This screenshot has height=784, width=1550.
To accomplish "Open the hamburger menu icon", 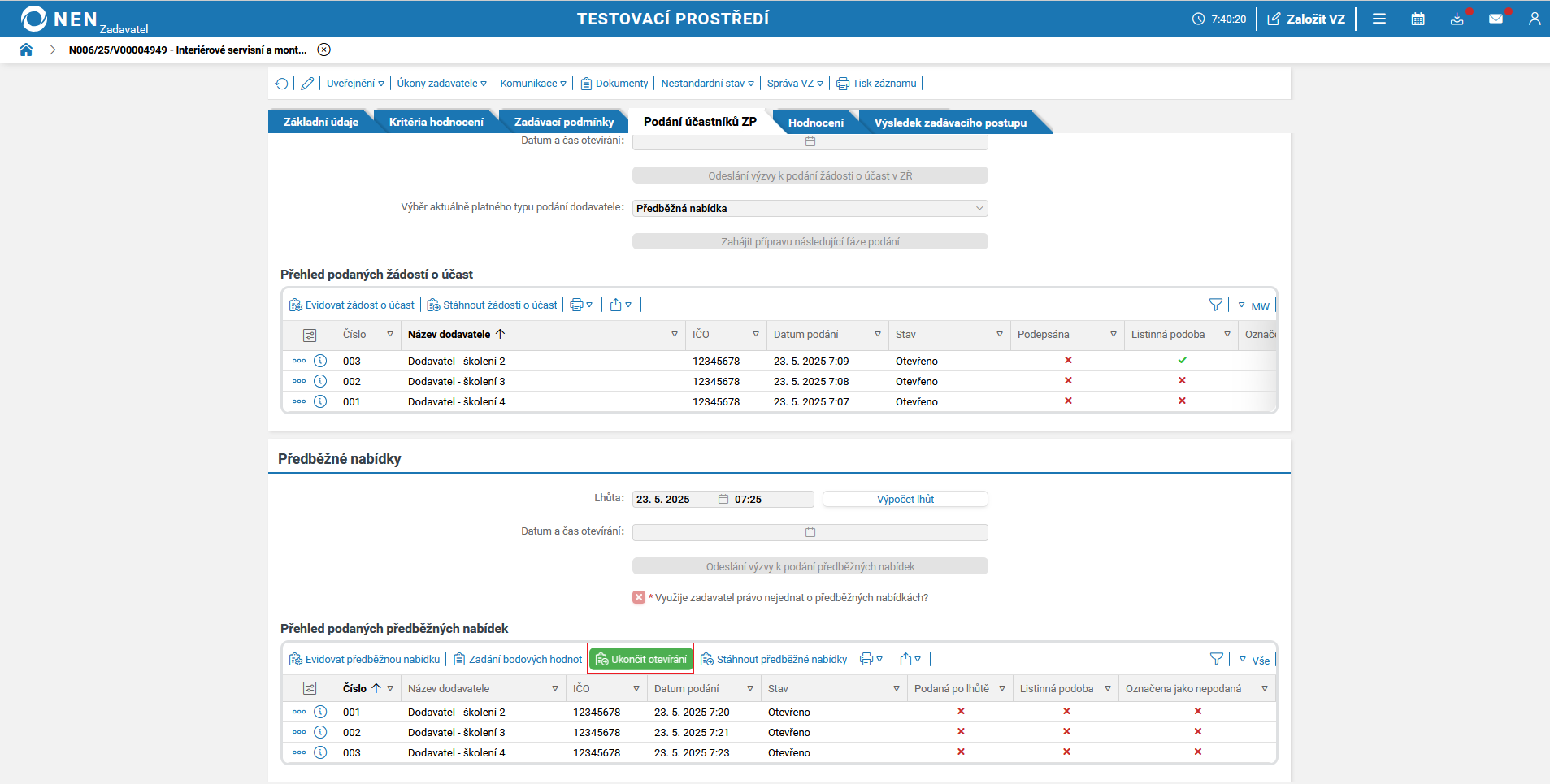I will [x=1379, y=19].
